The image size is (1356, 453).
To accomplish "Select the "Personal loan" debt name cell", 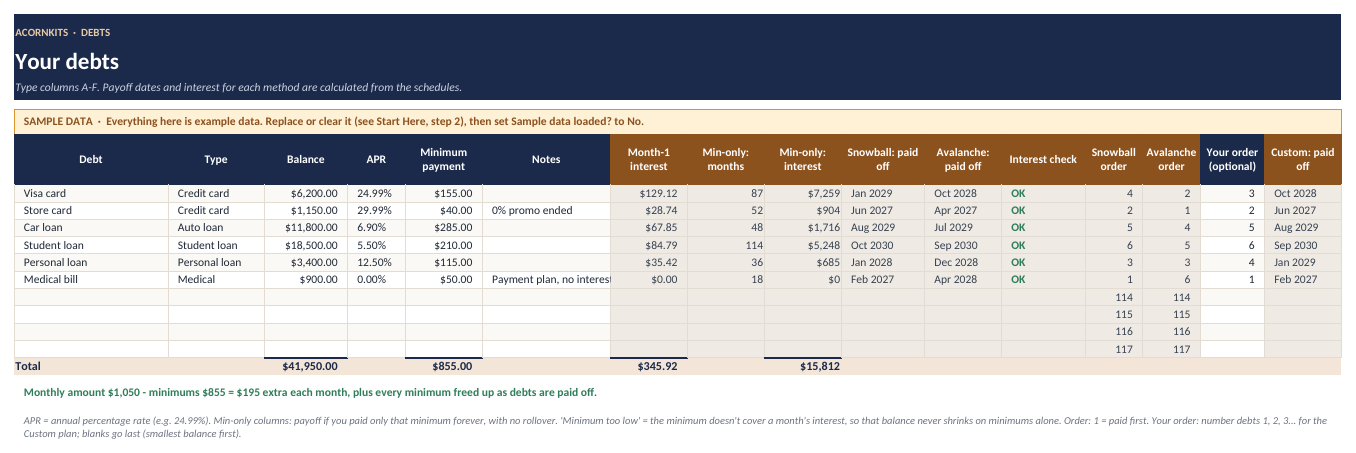I will (91, 263).
